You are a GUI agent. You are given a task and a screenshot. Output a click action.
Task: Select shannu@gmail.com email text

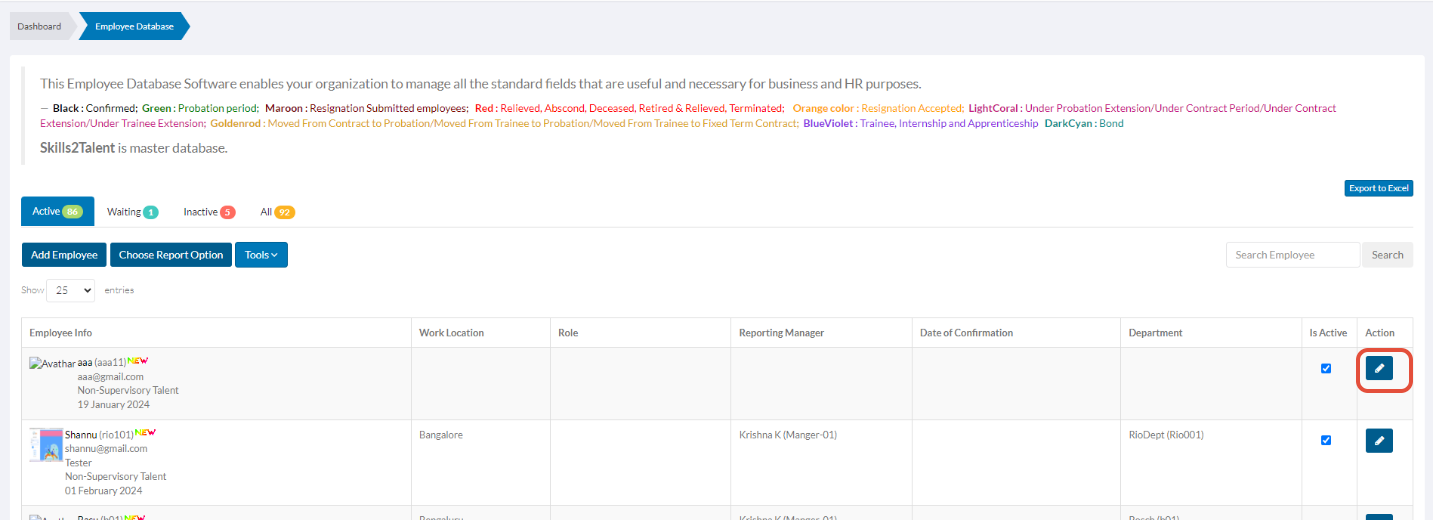click(x=106, y=448)
